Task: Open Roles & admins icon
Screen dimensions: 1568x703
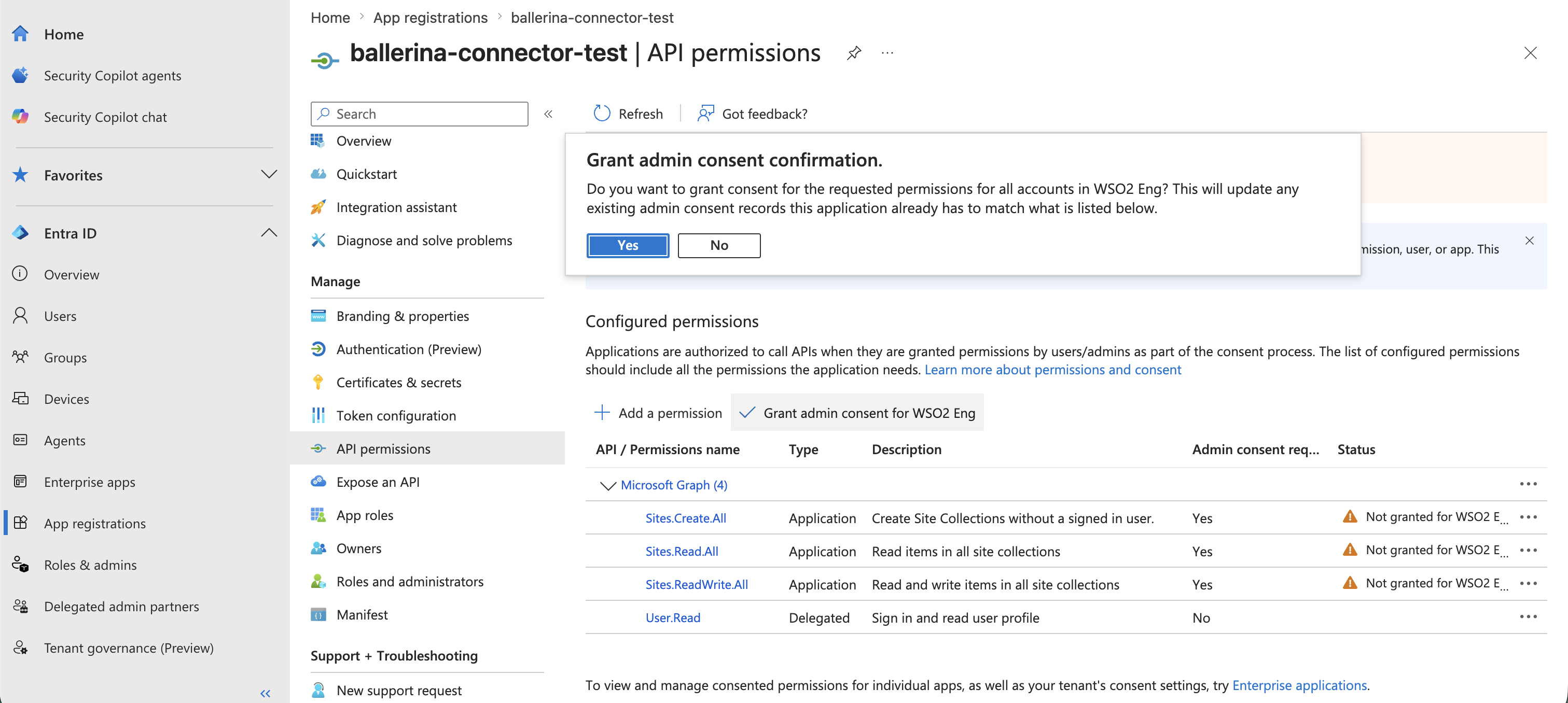Action: point(20,565)
